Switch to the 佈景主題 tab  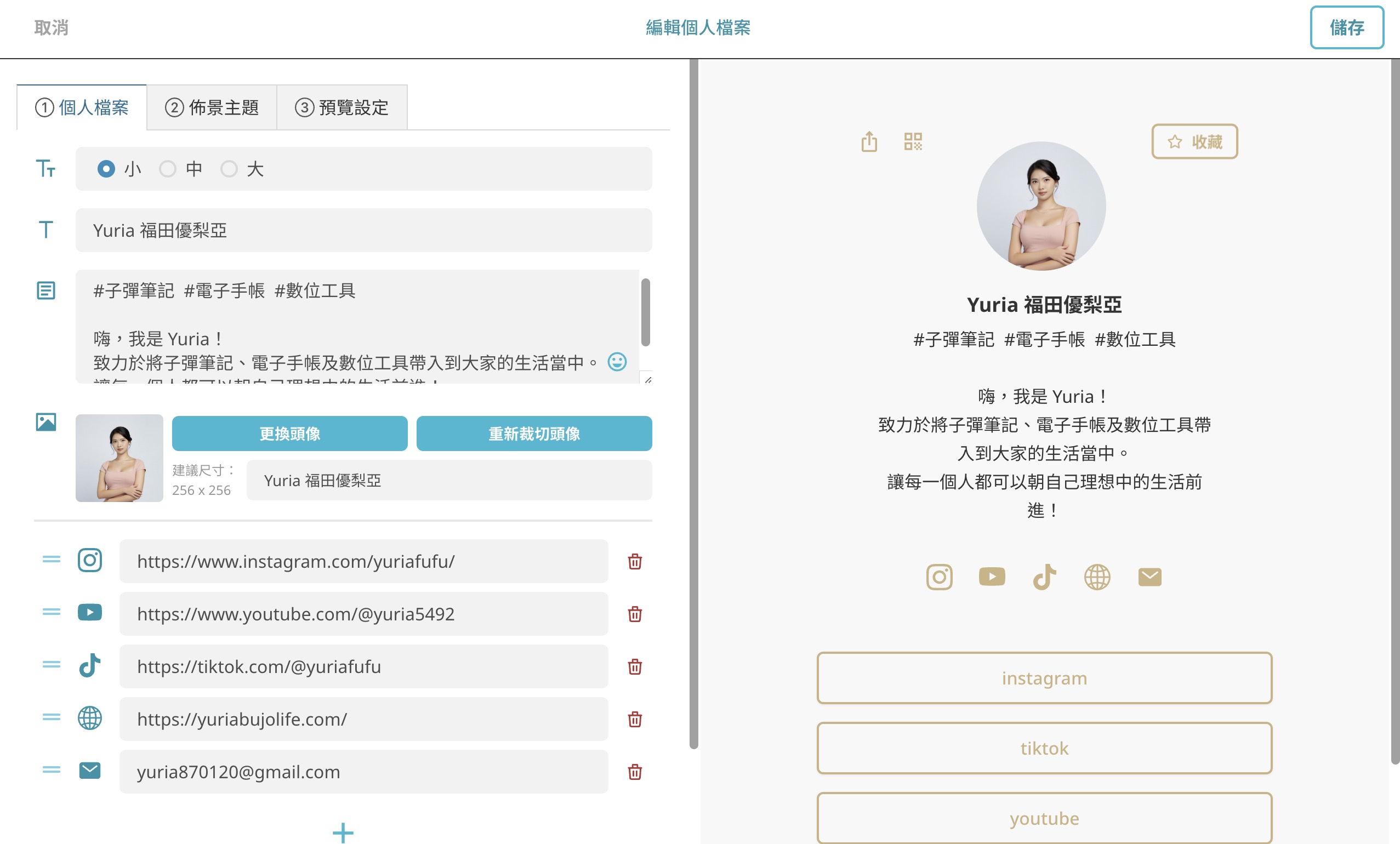pyautogui.click(x=212, y=107)
